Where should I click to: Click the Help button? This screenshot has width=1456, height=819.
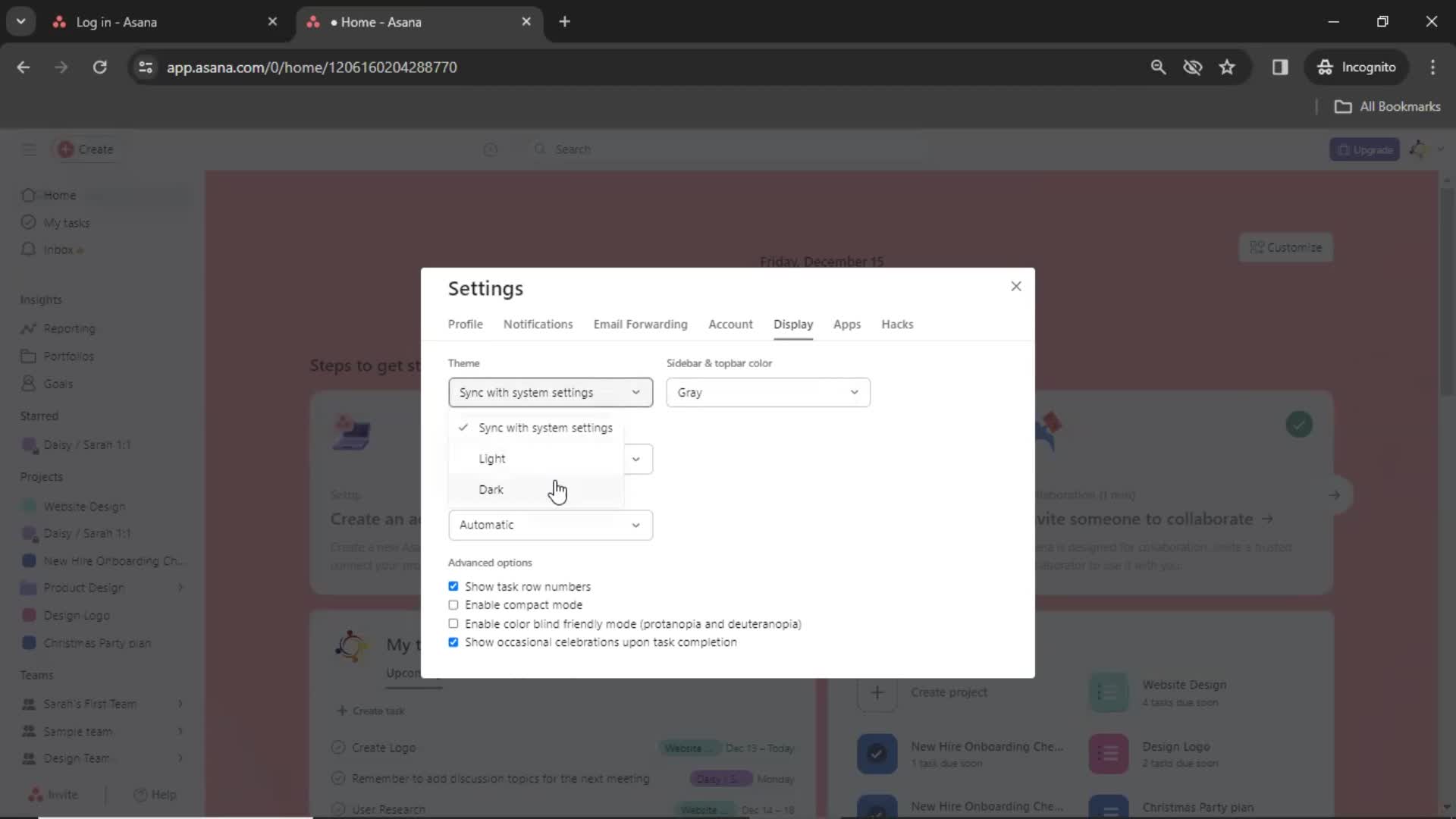[155, 794]
